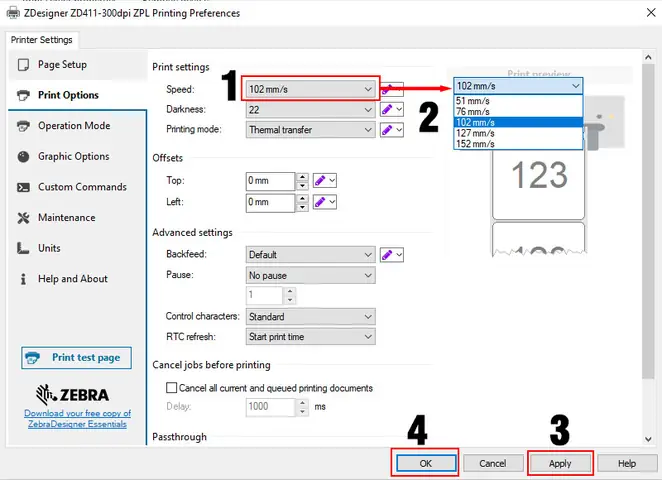The height and width of the screenshot is (480, 662).
Task: Select the Printer Settings tab
Action: click(42, 40)
